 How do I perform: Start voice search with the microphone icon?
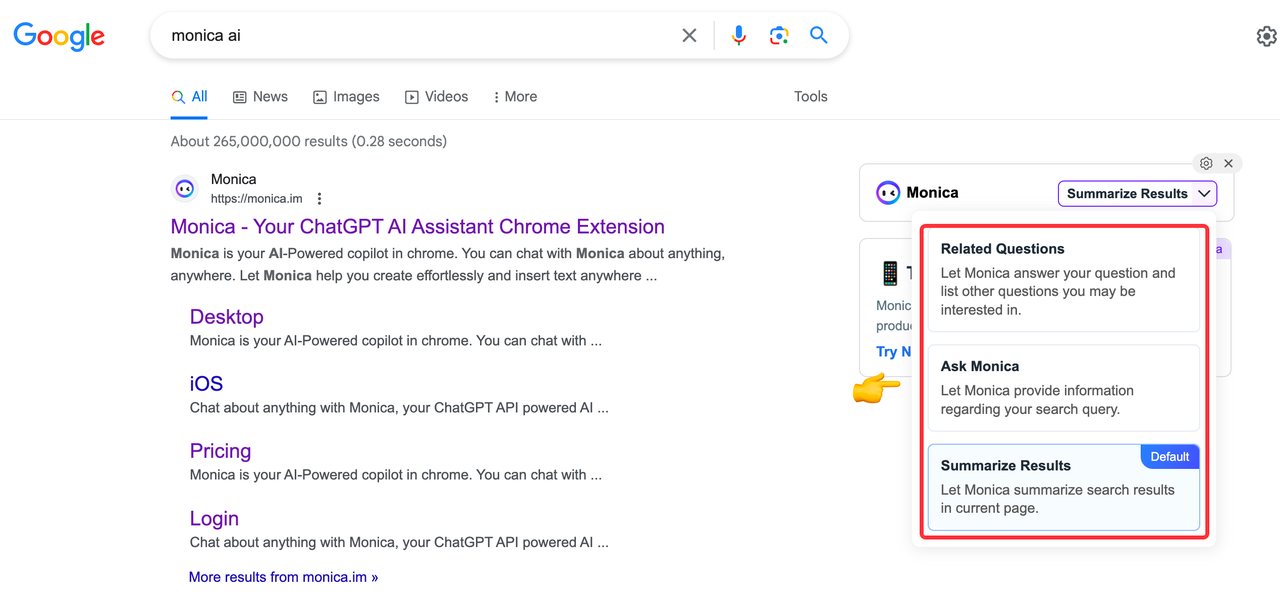click(739, 36)
